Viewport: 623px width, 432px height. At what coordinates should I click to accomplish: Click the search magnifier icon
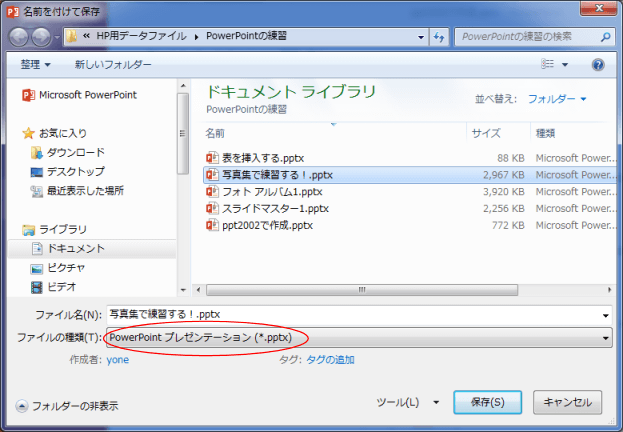click(605, 37)
